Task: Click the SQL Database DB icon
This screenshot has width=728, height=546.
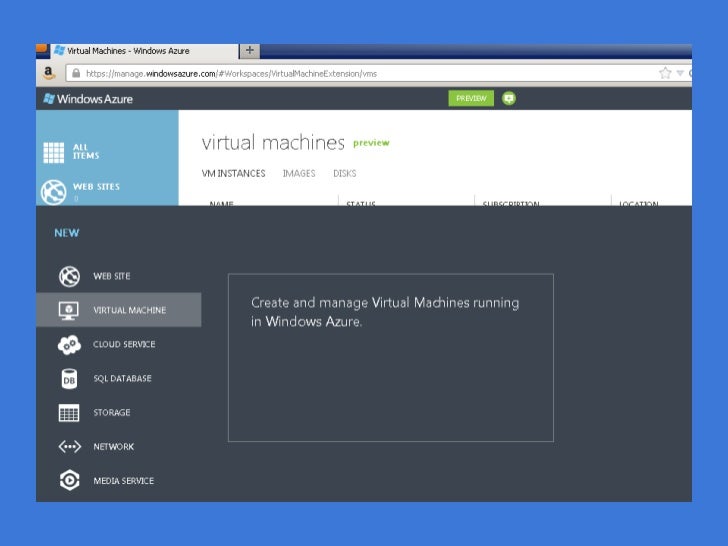Action: 69,378
